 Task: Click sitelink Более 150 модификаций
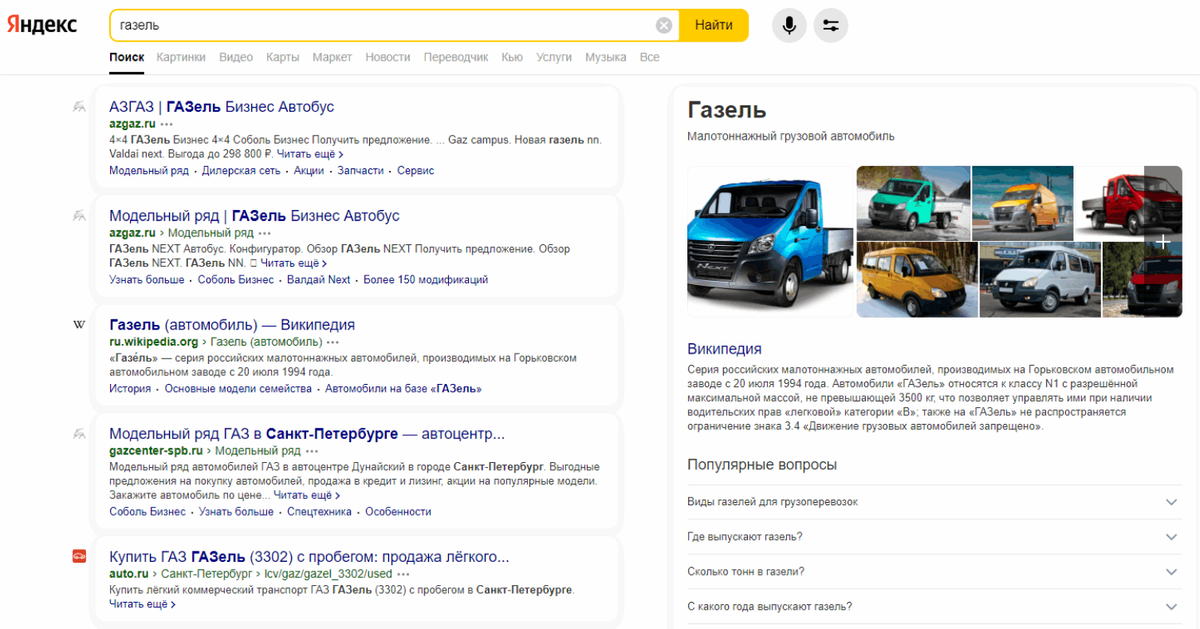[425, 280]
